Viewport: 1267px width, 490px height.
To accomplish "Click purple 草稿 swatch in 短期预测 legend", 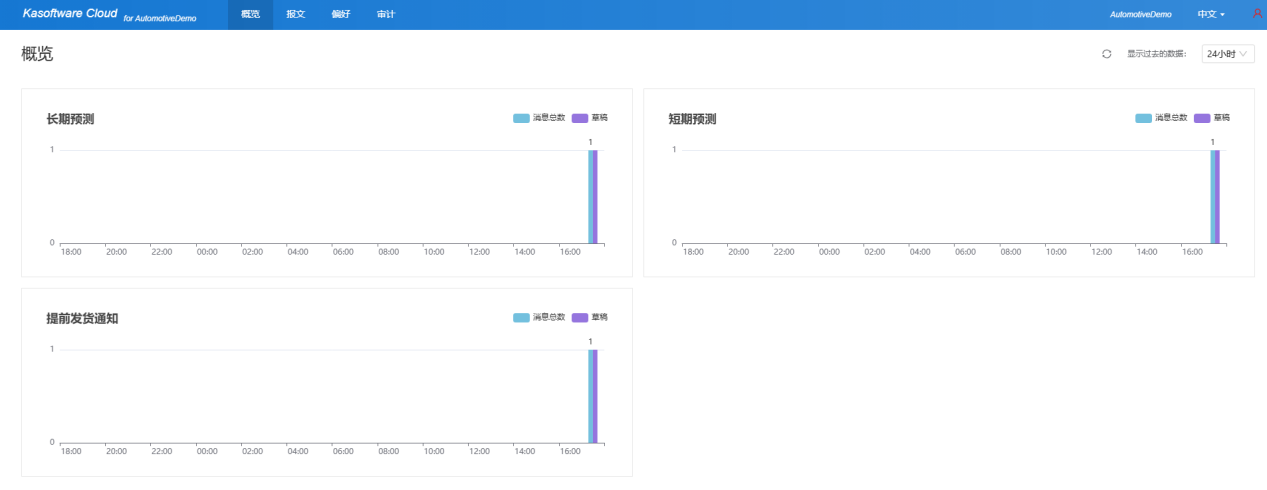I will tap(1202, 118).
